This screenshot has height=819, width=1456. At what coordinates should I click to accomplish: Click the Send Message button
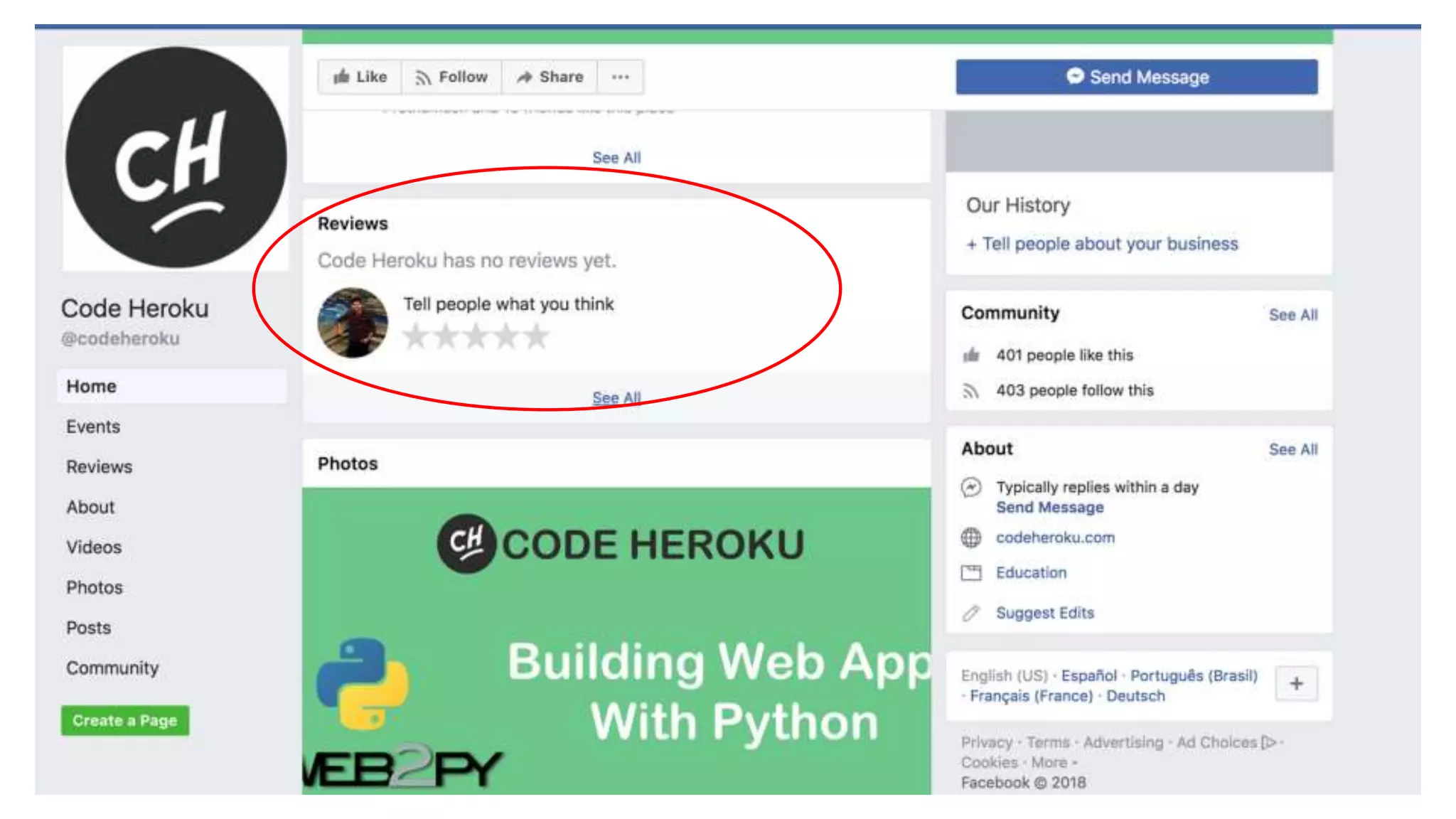tap(1136, 77)
